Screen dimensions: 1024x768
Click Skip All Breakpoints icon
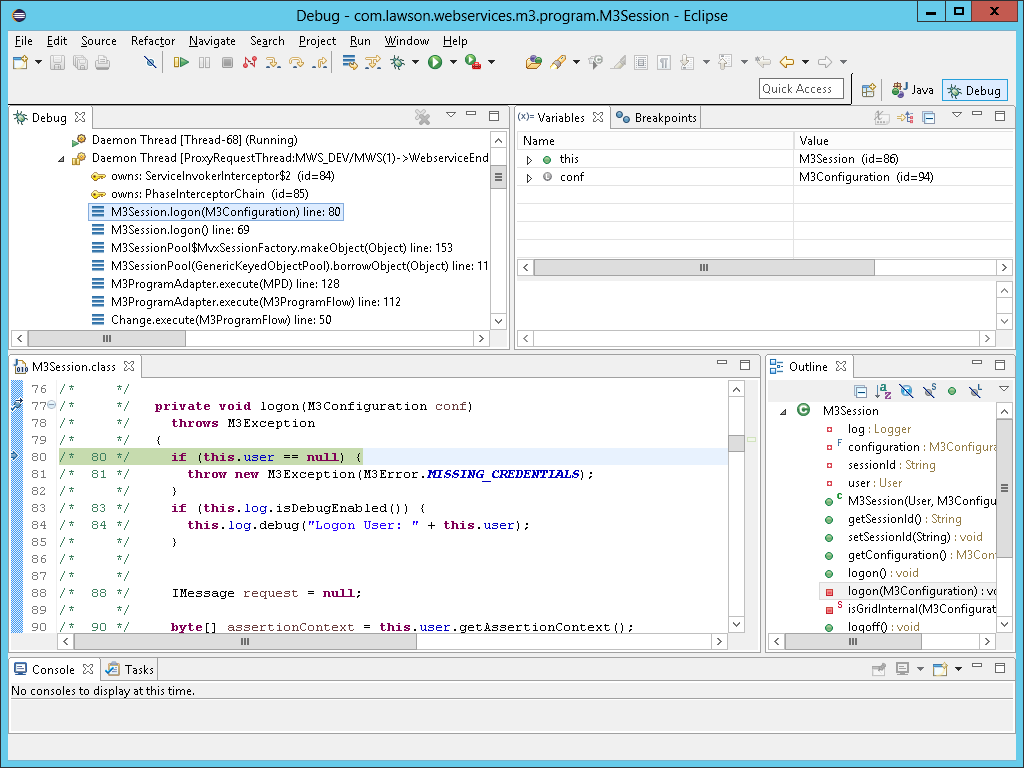coord(150,62)
